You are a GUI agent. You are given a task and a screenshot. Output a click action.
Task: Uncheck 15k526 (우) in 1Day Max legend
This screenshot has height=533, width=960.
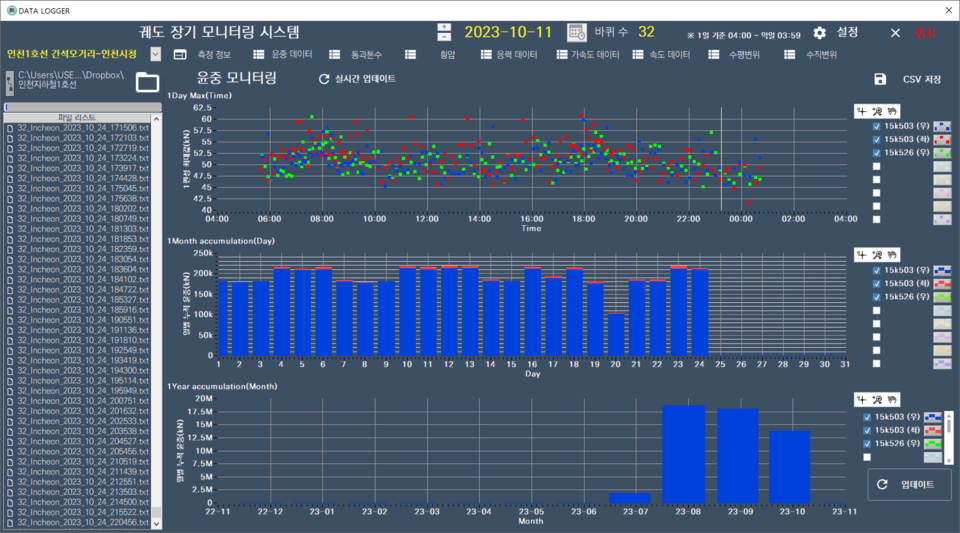pyautogui.click(x=877, y=153)
